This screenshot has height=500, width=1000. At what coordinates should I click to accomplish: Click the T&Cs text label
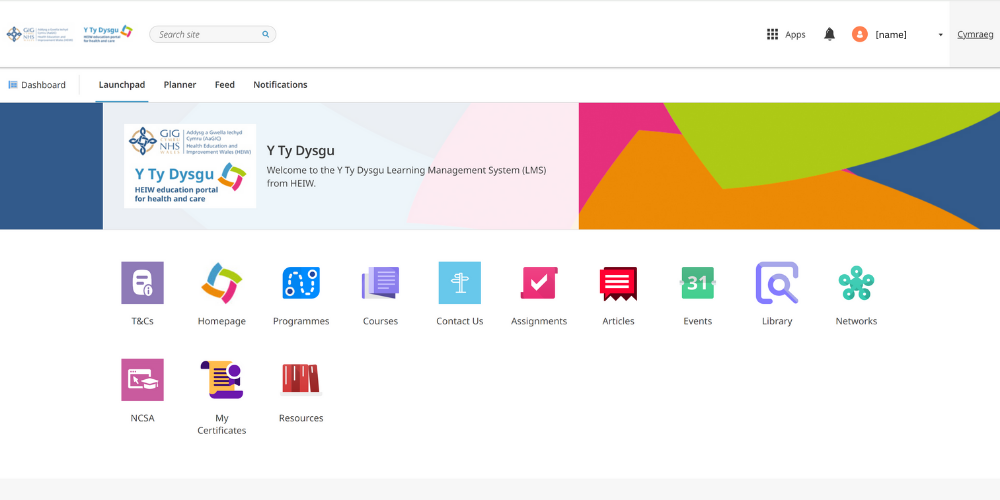click(142, 321)
